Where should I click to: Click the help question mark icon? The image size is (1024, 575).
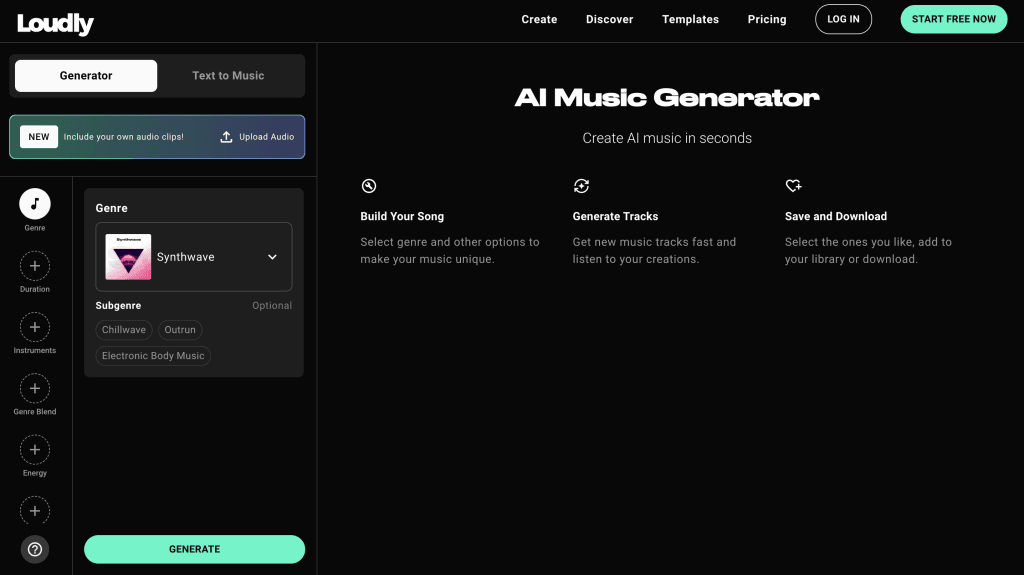[x=35, y=549]
